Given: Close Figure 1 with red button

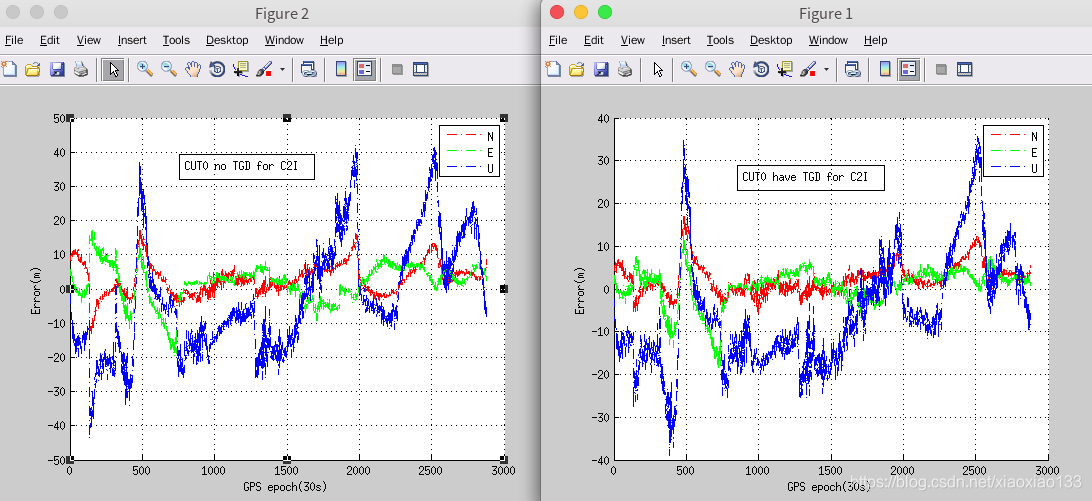Looking at the screenshot, I should [556, 12].
